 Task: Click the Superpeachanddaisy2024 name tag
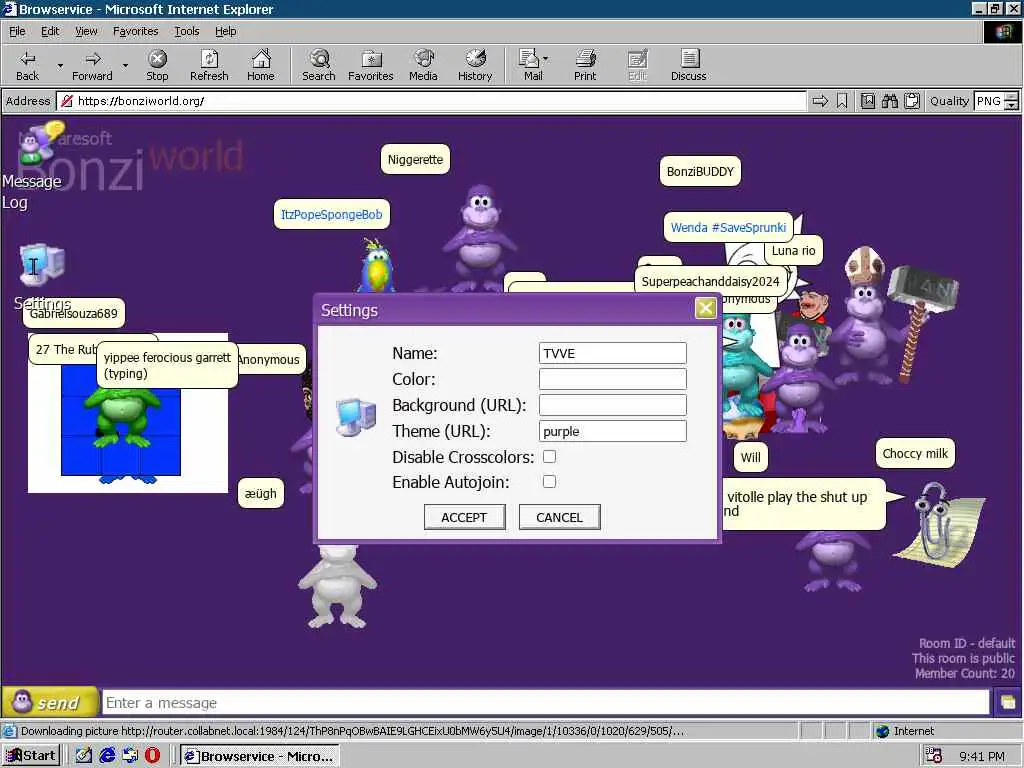click(711, 281)
